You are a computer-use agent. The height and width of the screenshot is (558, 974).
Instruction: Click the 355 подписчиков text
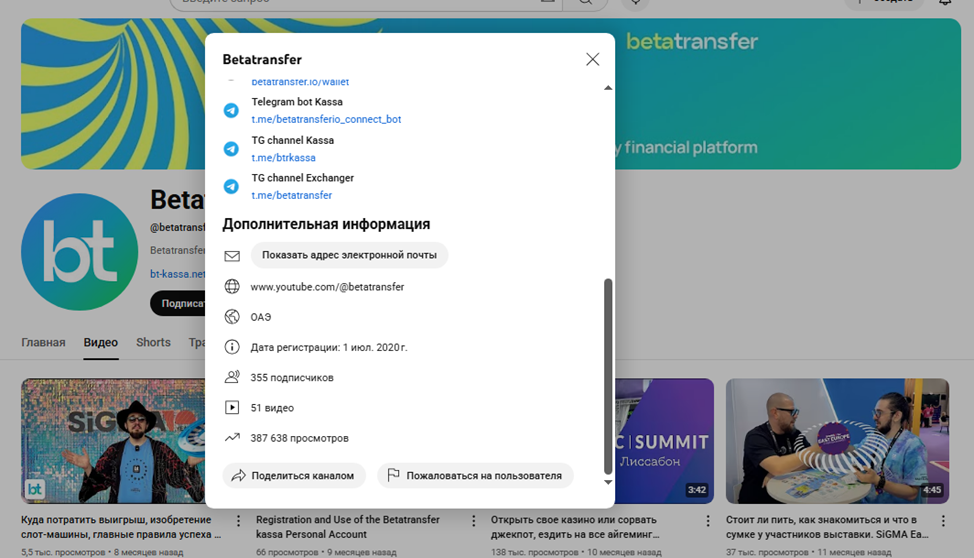pyautogui.click(x=292, y=378)
